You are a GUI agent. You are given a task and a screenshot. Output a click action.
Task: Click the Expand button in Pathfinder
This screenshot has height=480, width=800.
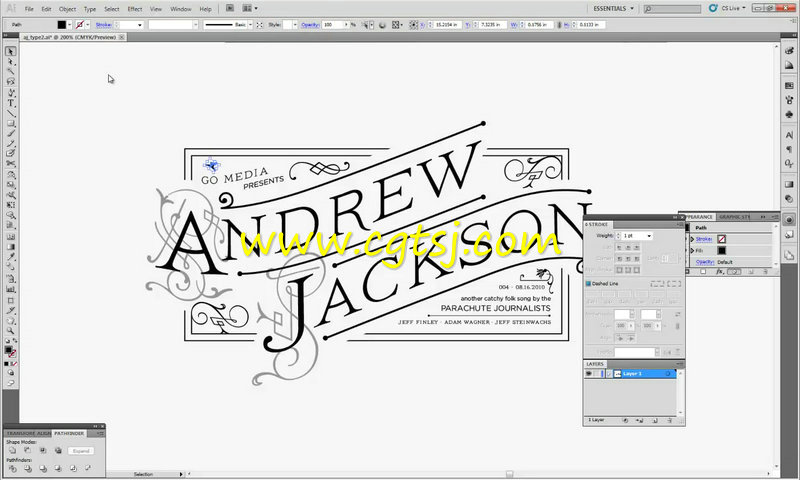pyautogui.click(x=81, y=451)
